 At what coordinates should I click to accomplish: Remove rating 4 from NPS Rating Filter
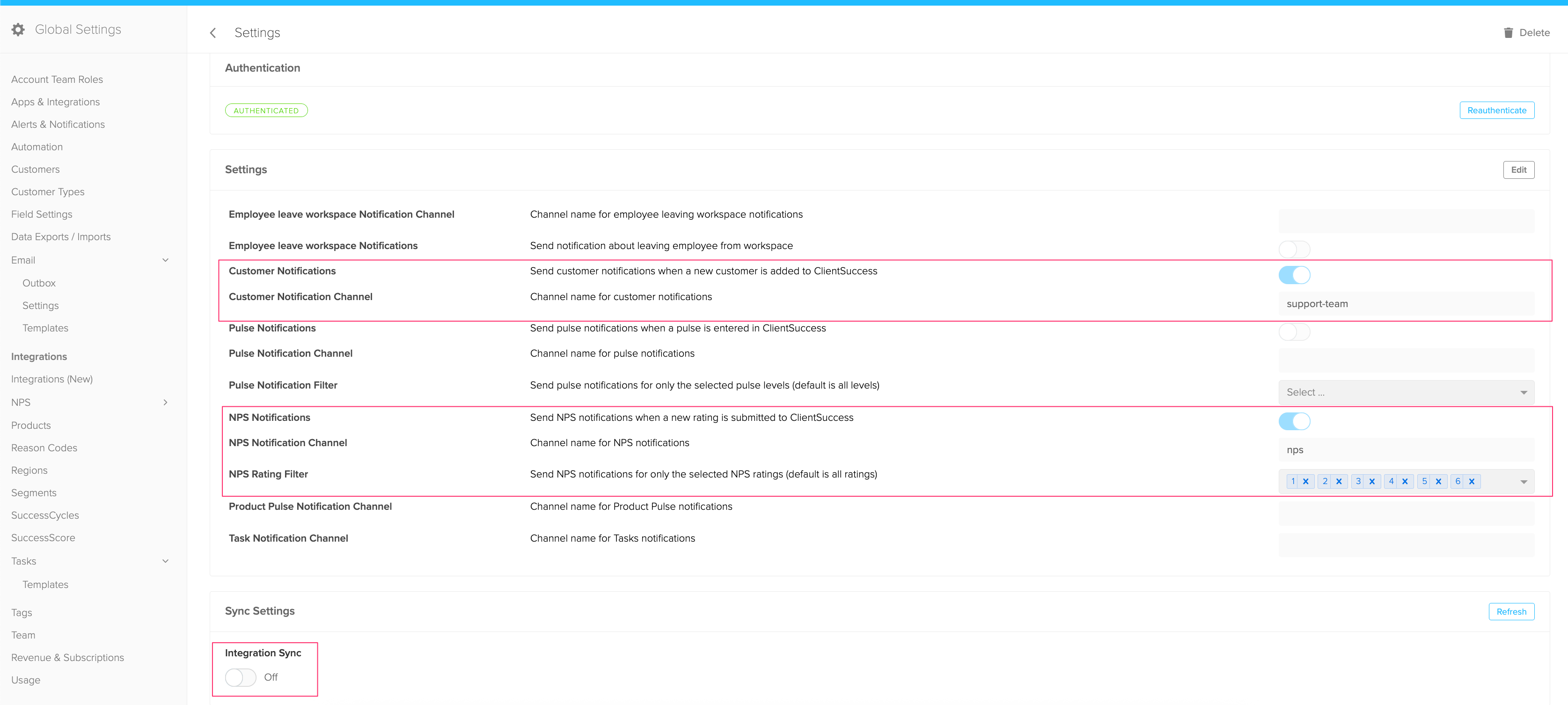pos(1405,482)
